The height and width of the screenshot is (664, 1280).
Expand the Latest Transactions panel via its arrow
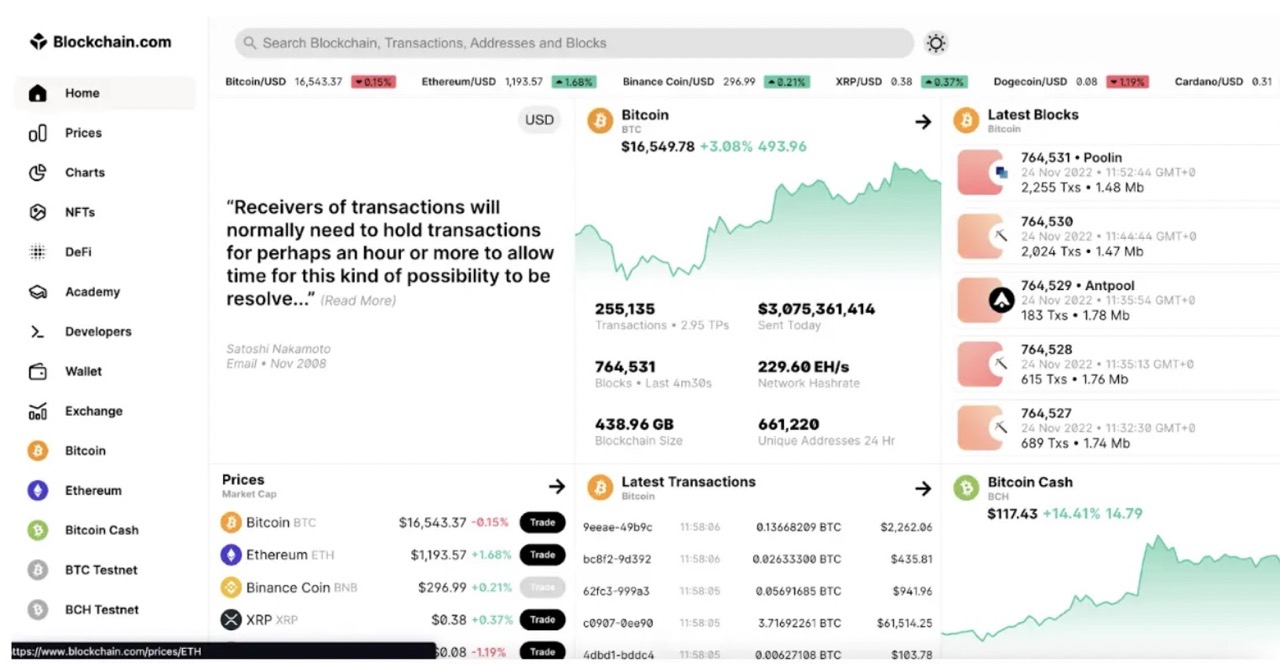pyautogui.click(x=922, y=488)
